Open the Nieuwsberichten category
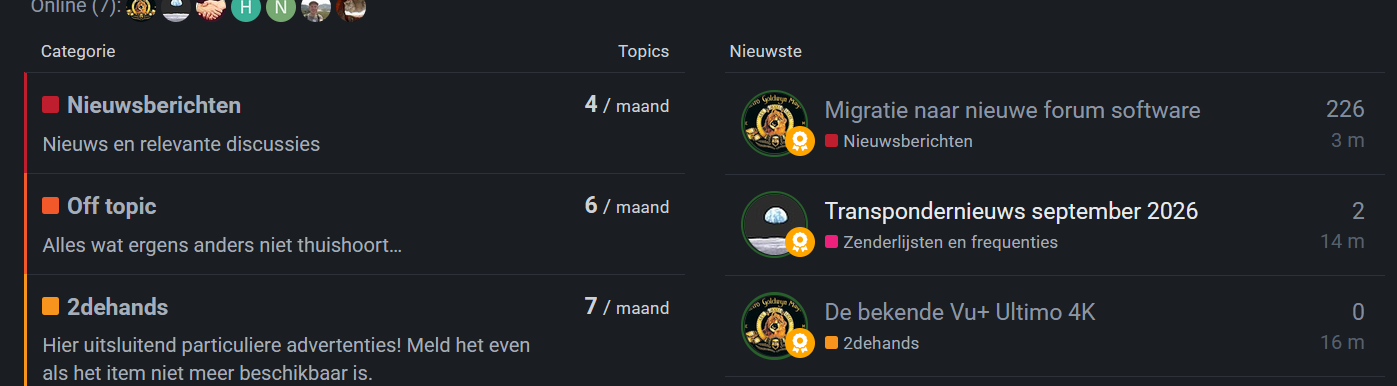 154,105
